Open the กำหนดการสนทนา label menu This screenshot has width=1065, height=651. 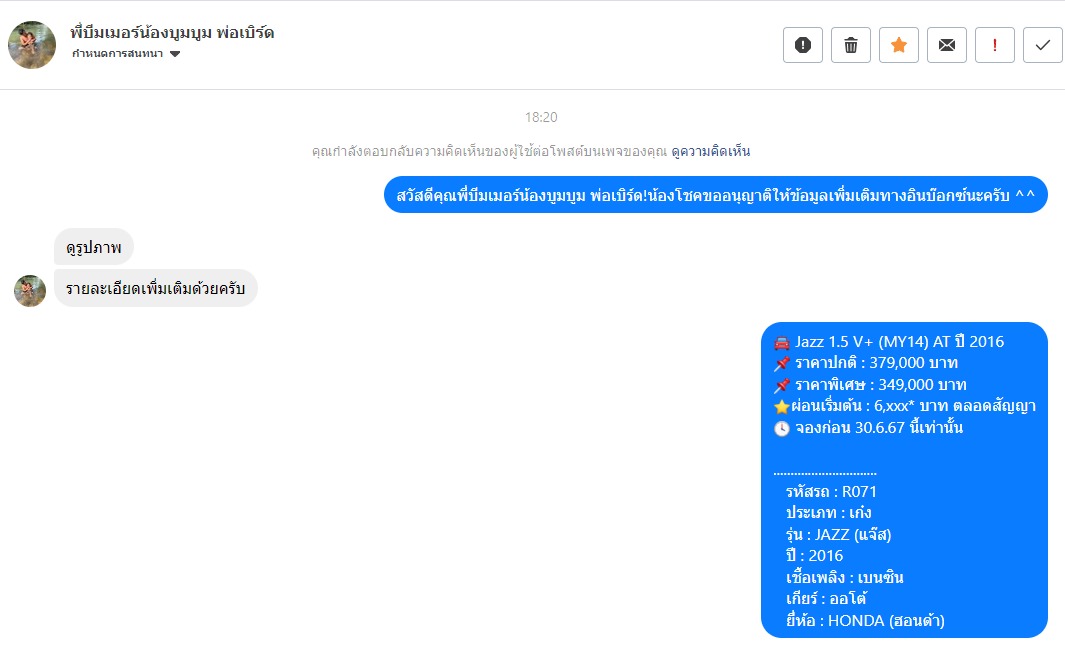click(x=118, y=54)
